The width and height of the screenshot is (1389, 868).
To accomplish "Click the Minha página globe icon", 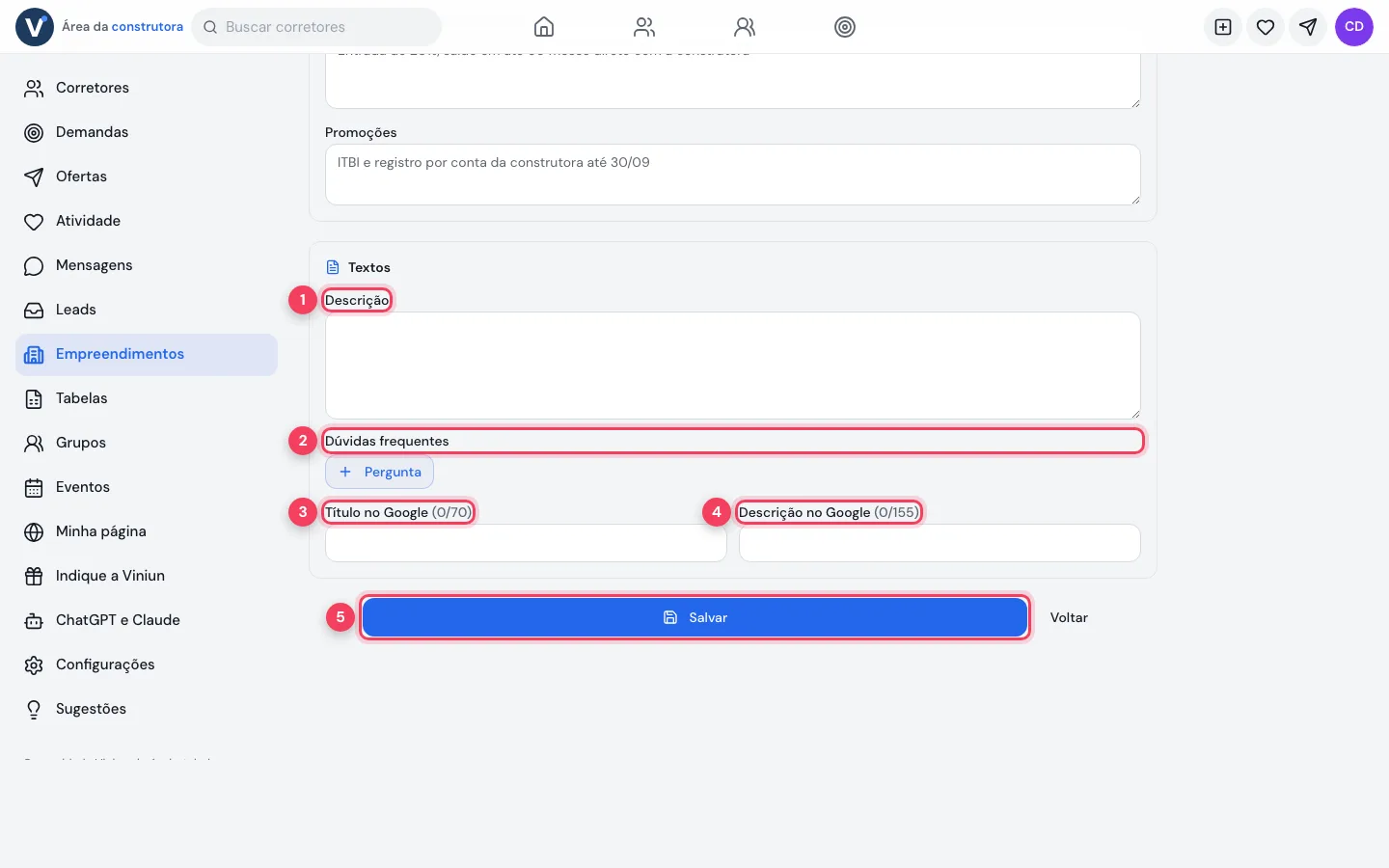I will pyautogui.click(x=34, y=532).
